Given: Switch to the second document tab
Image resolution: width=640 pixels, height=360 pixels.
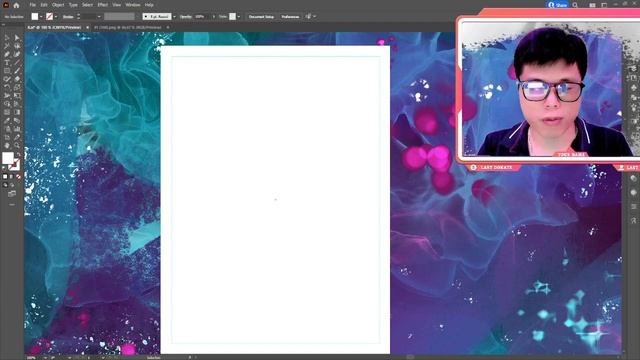Looking at the screenshot, I should (127, 27).
